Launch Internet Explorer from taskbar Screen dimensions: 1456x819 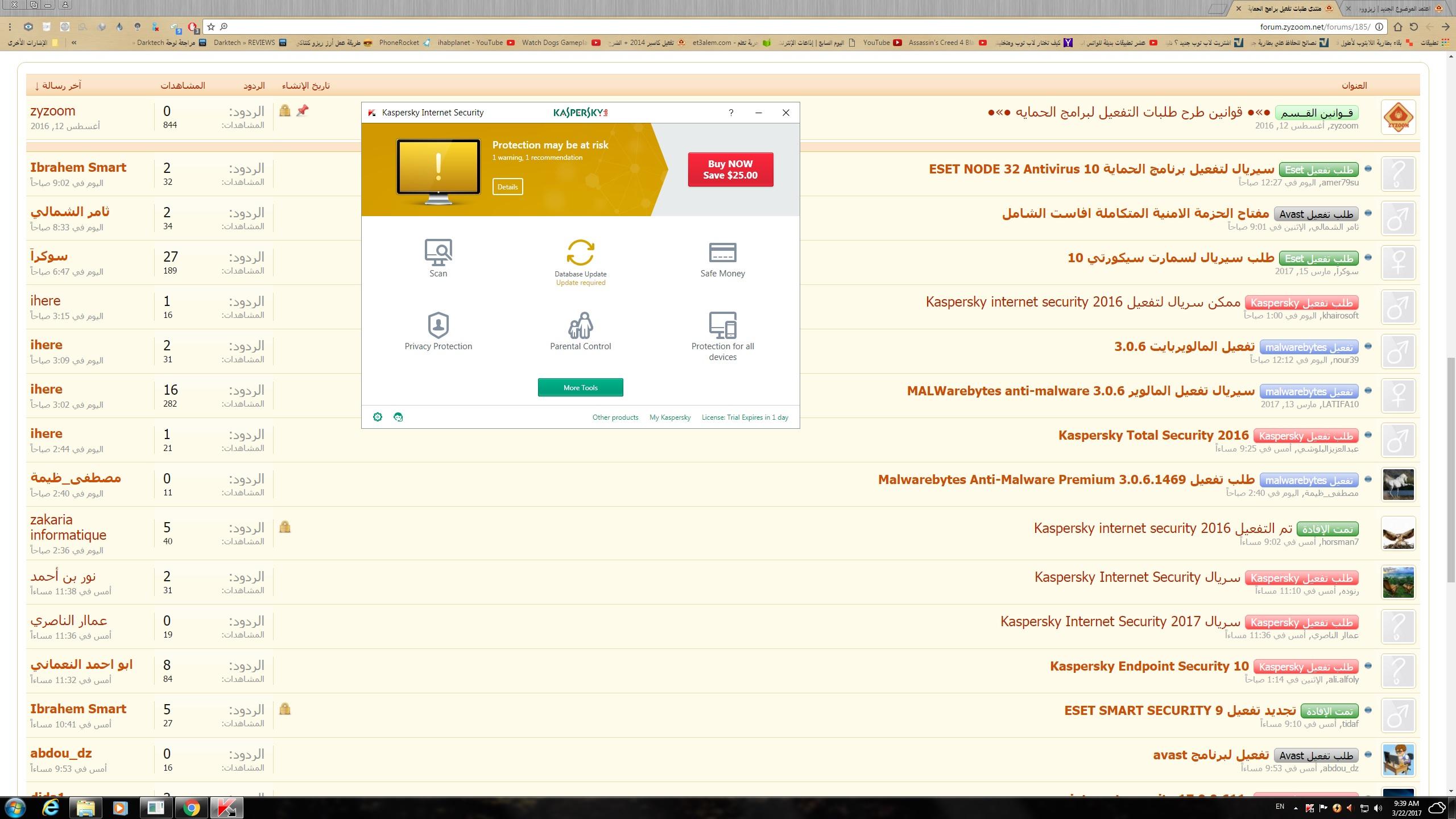coord(51,808)
